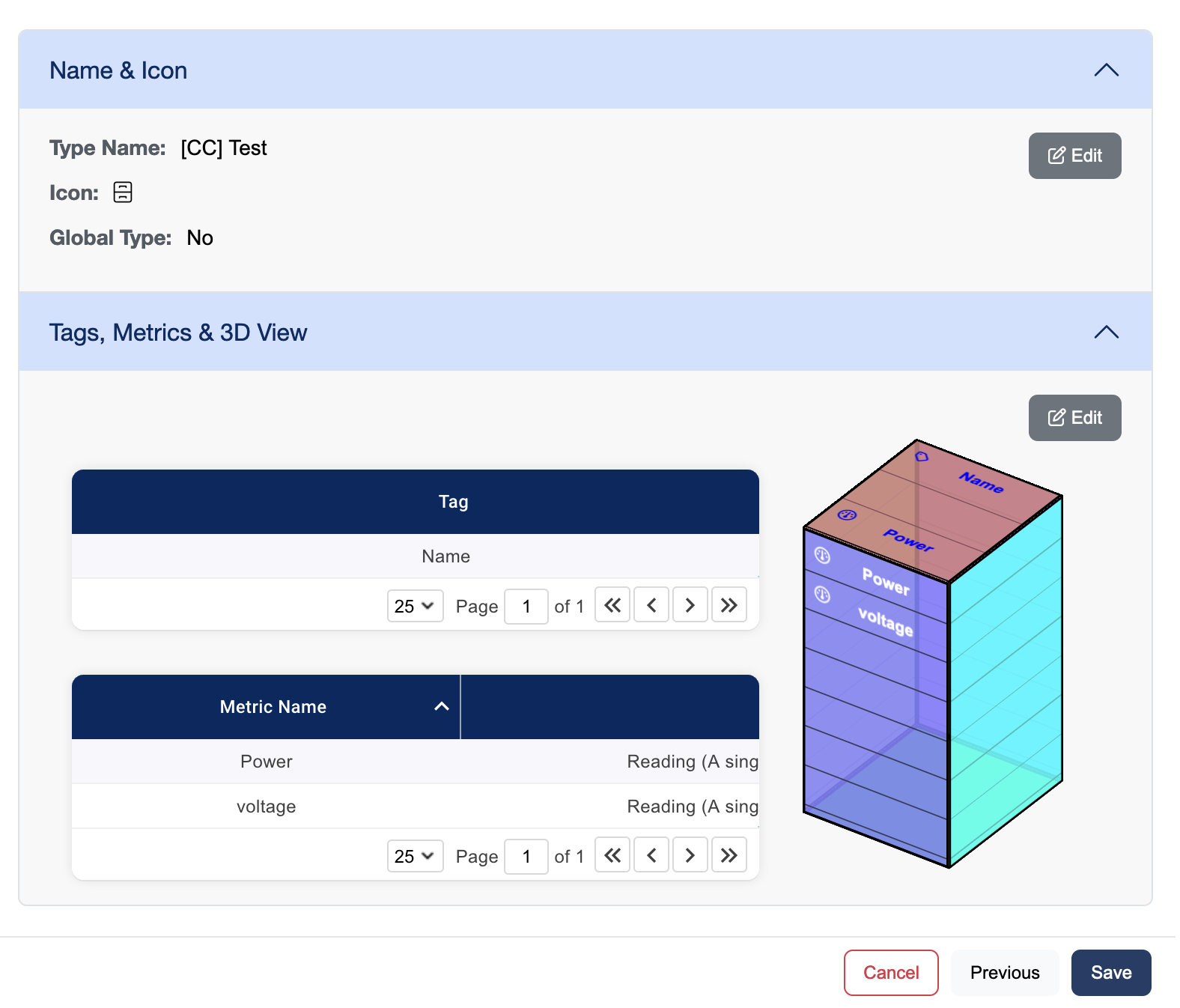Open Metric table page size dropdown
This screenshot has height=1008, width=1180.
(415, 856)
